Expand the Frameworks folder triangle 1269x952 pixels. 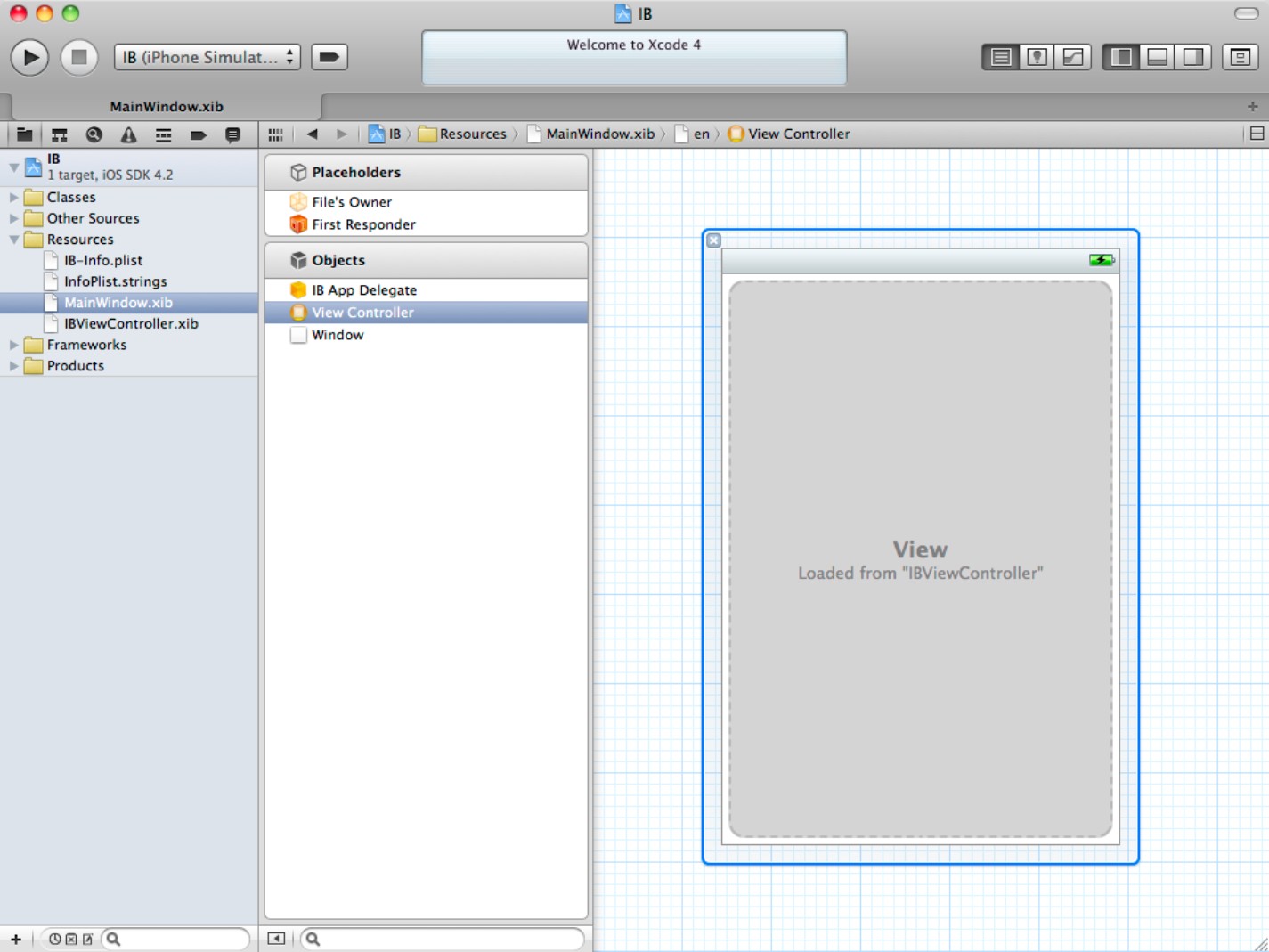(x=13, y=345)
